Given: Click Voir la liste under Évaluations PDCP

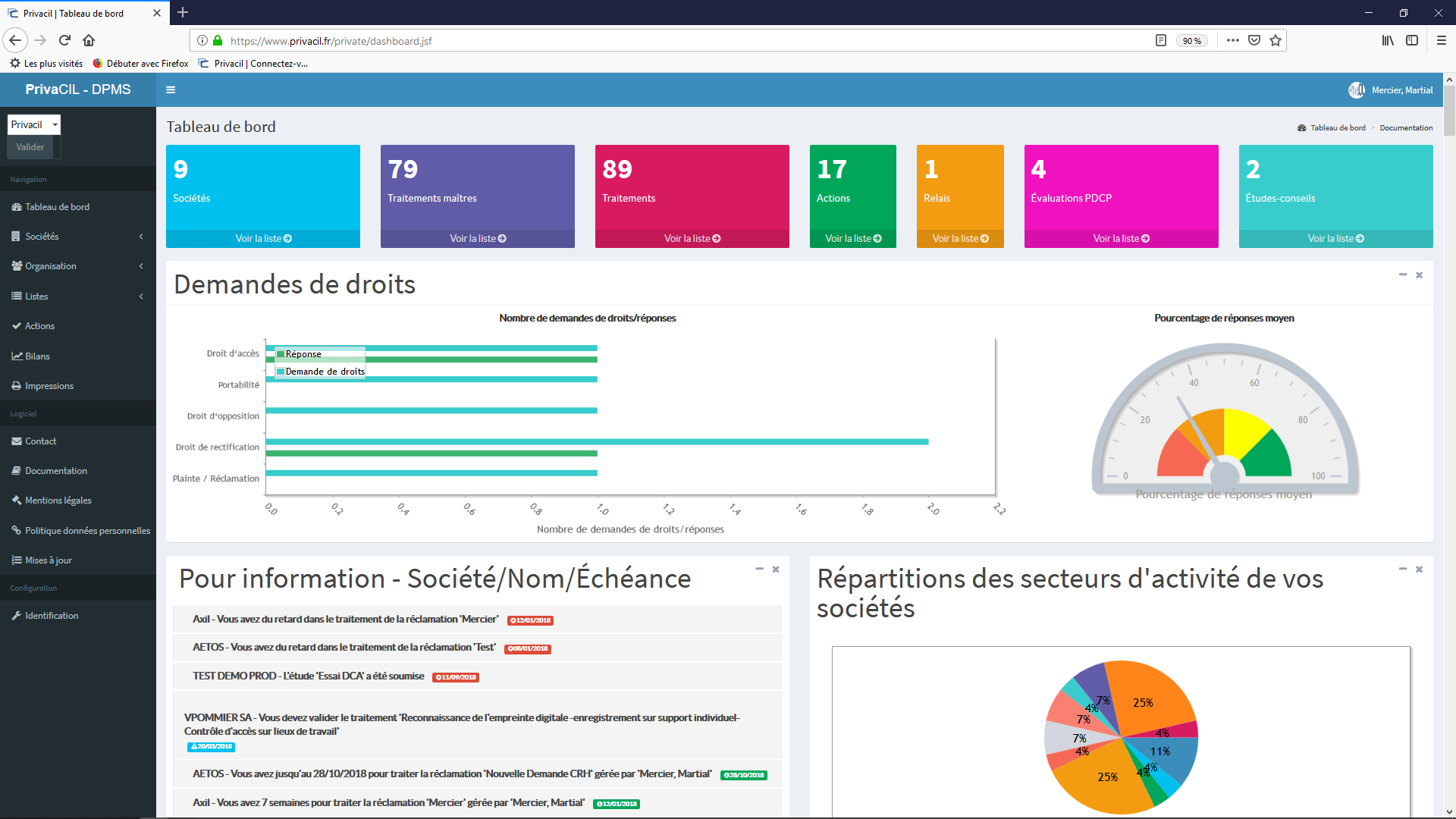Looking at the screenshot, I should [1120, 238].
